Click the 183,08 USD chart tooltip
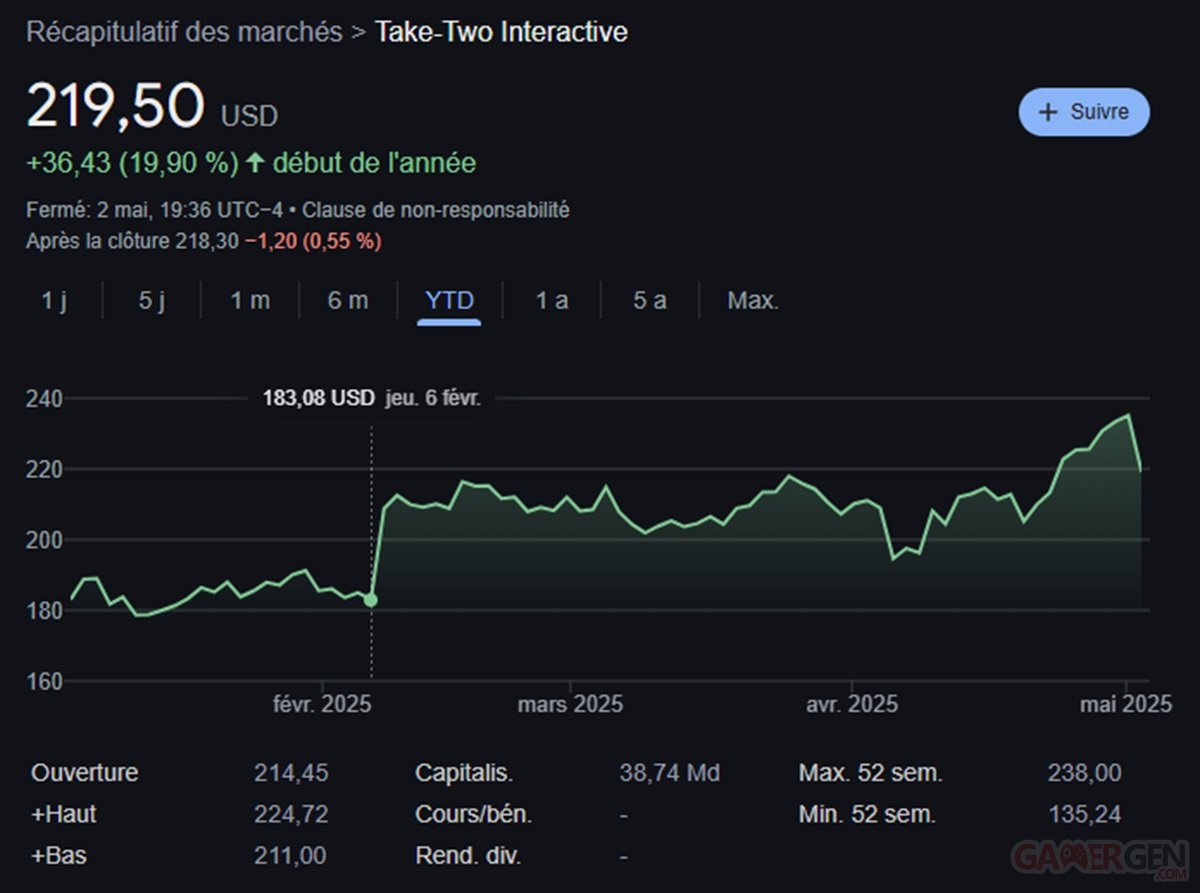Image resolution: width=1200 pixels, height=893 pixels. (x=371, y=398)
